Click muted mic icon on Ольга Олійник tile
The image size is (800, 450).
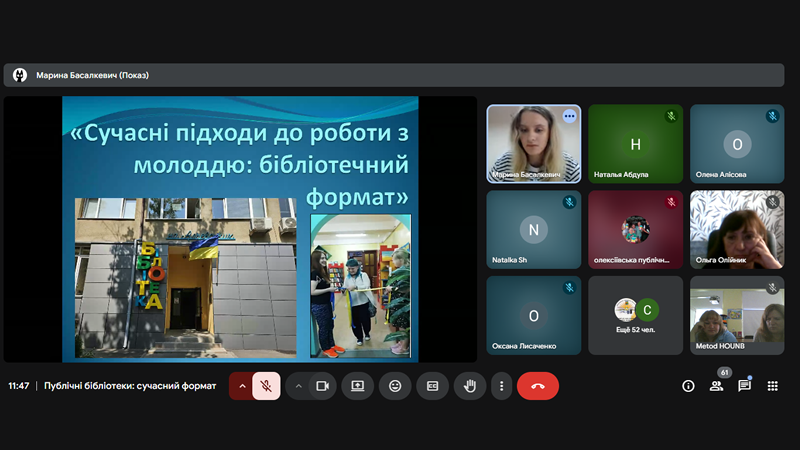pos(773,202)
